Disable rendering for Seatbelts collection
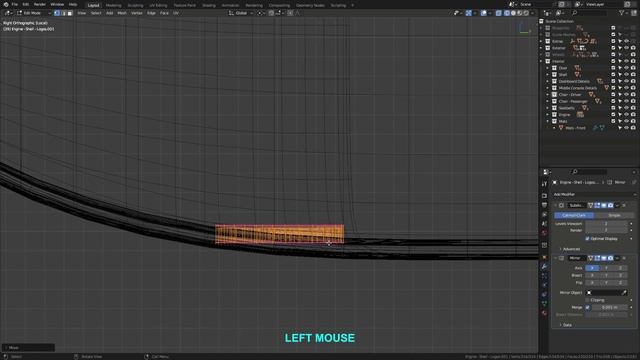This screenshot has height=360, width=640. pyautogui.click(x=633, y=108)
